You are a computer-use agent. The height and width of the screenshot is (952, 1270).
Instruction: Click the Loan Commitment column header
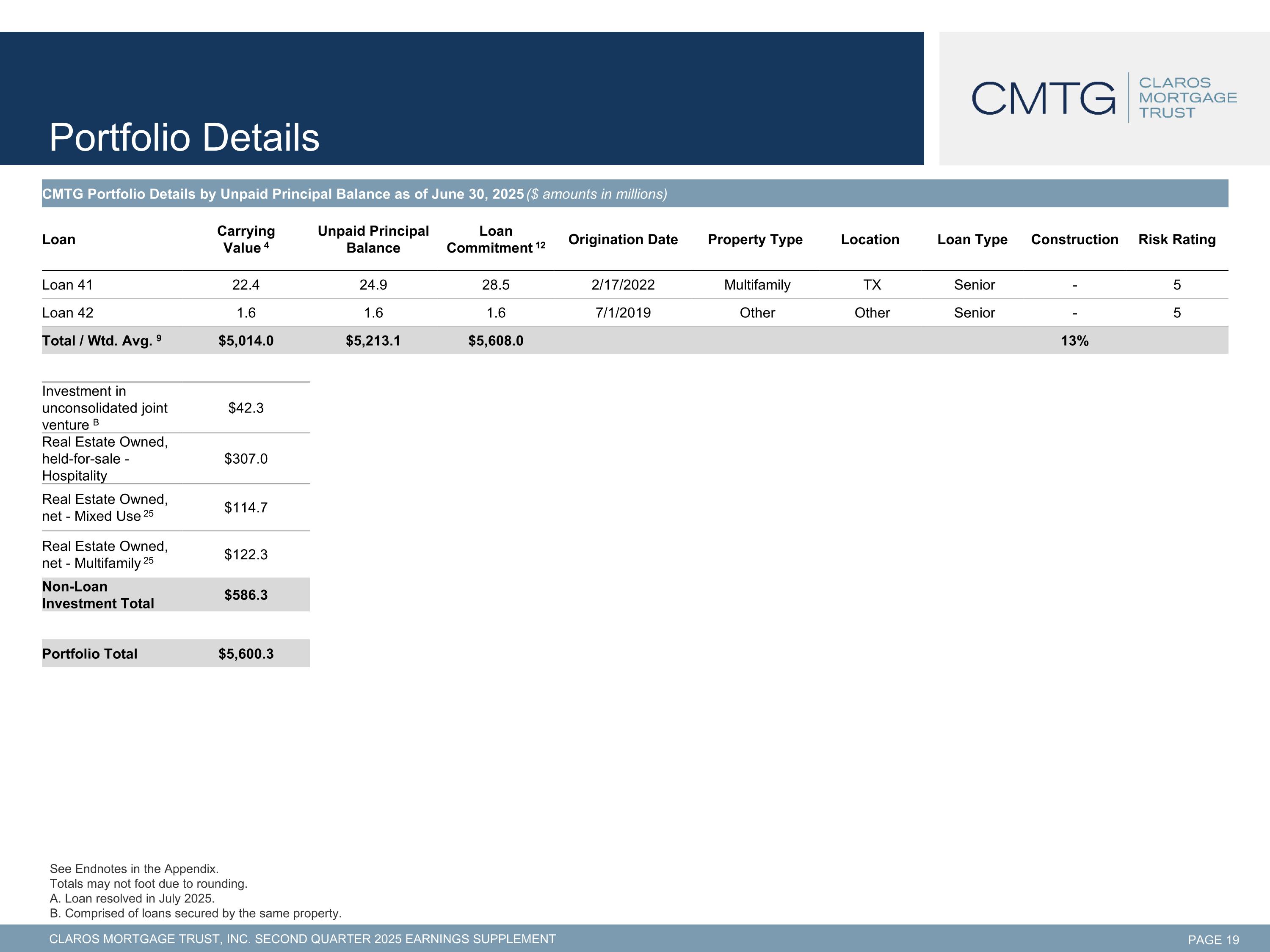point(495,239)
